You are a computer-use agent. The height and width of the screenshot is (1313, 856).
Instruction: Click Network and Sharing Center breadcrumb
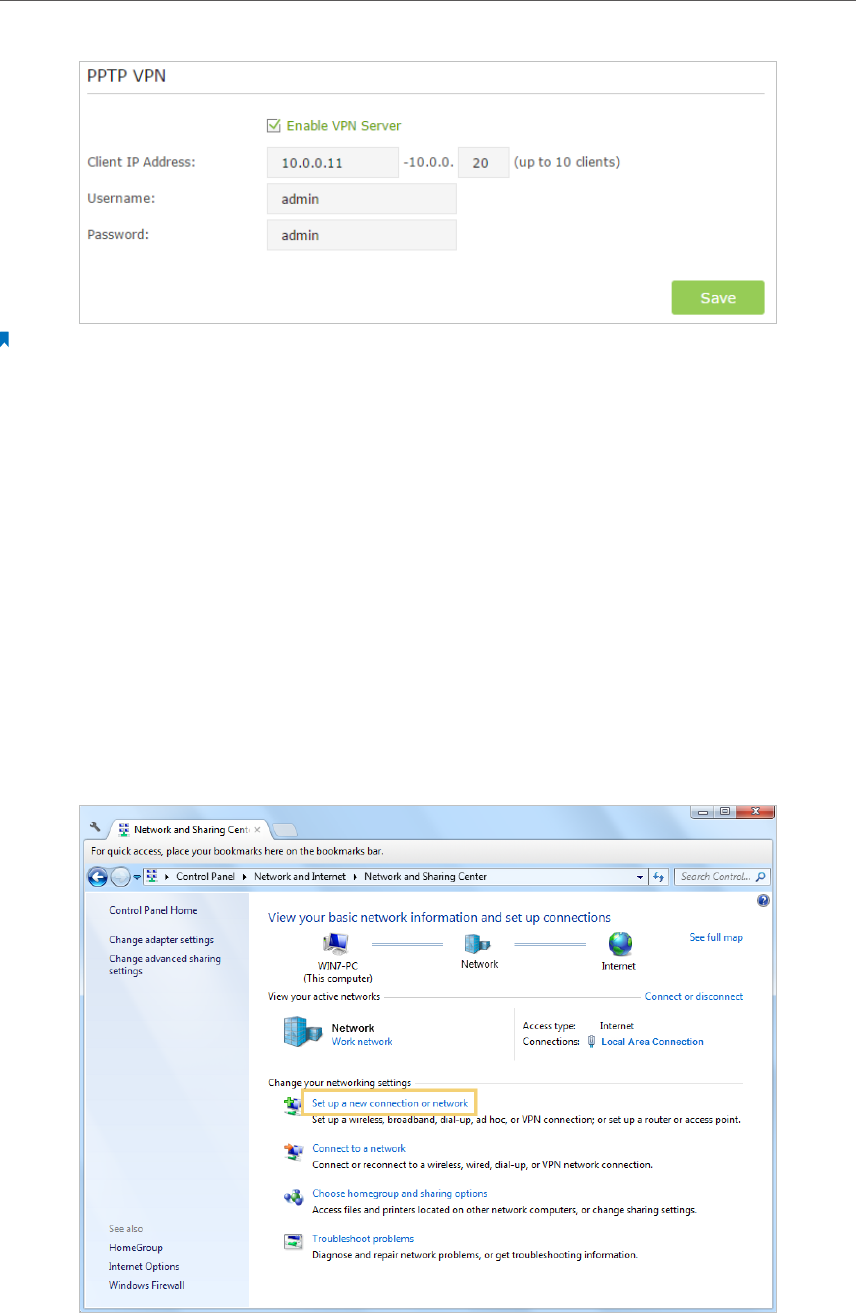[x=425, y=876]
